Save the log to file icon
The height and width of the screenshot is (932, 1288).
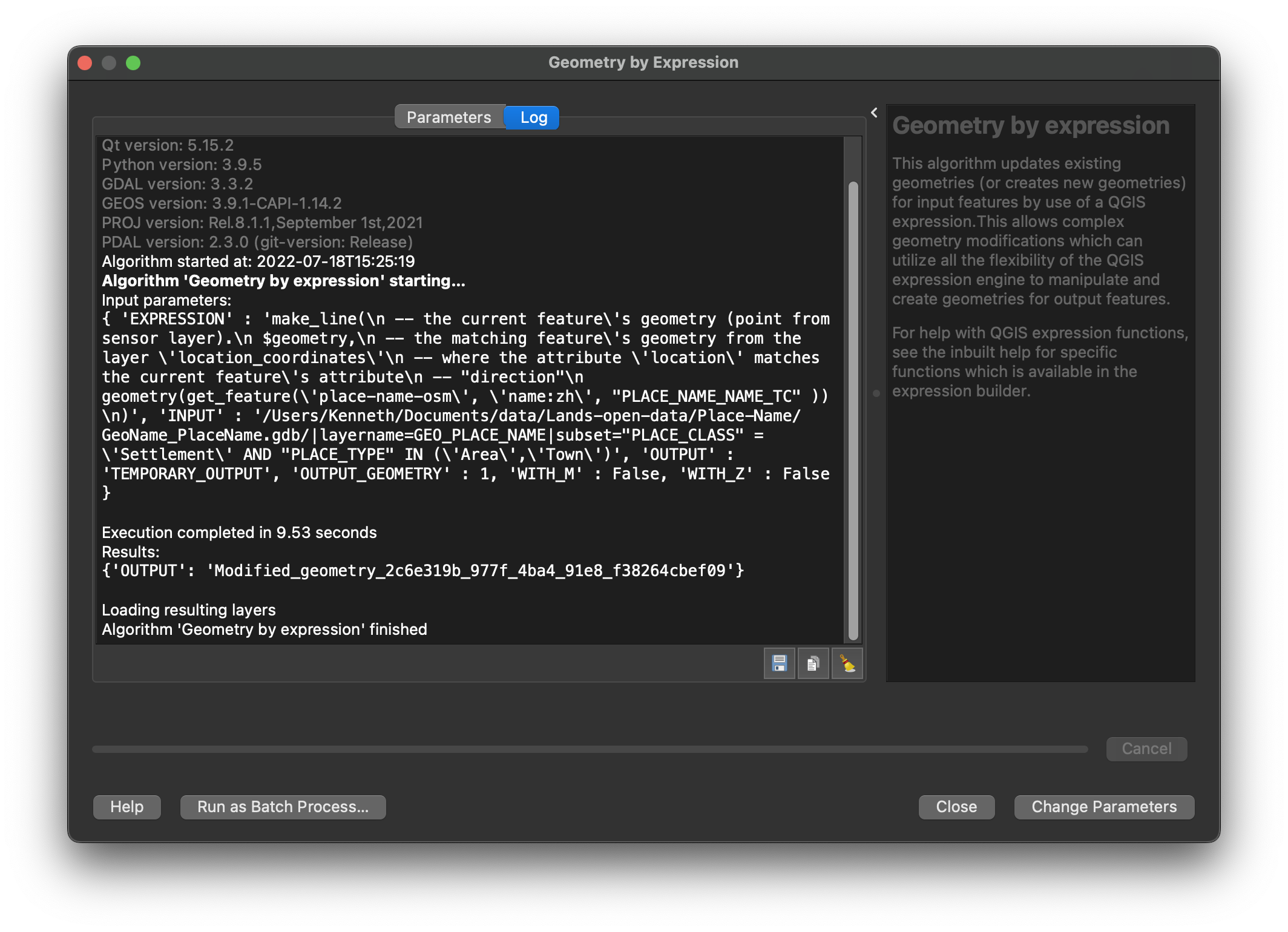[x=779, y=664]
